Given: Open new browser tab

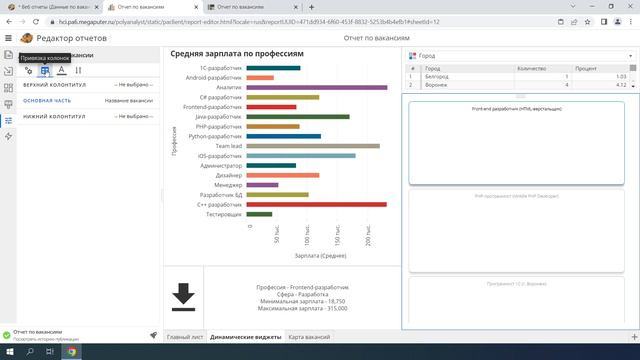Looking at the screenshot, I should [311, 7].
